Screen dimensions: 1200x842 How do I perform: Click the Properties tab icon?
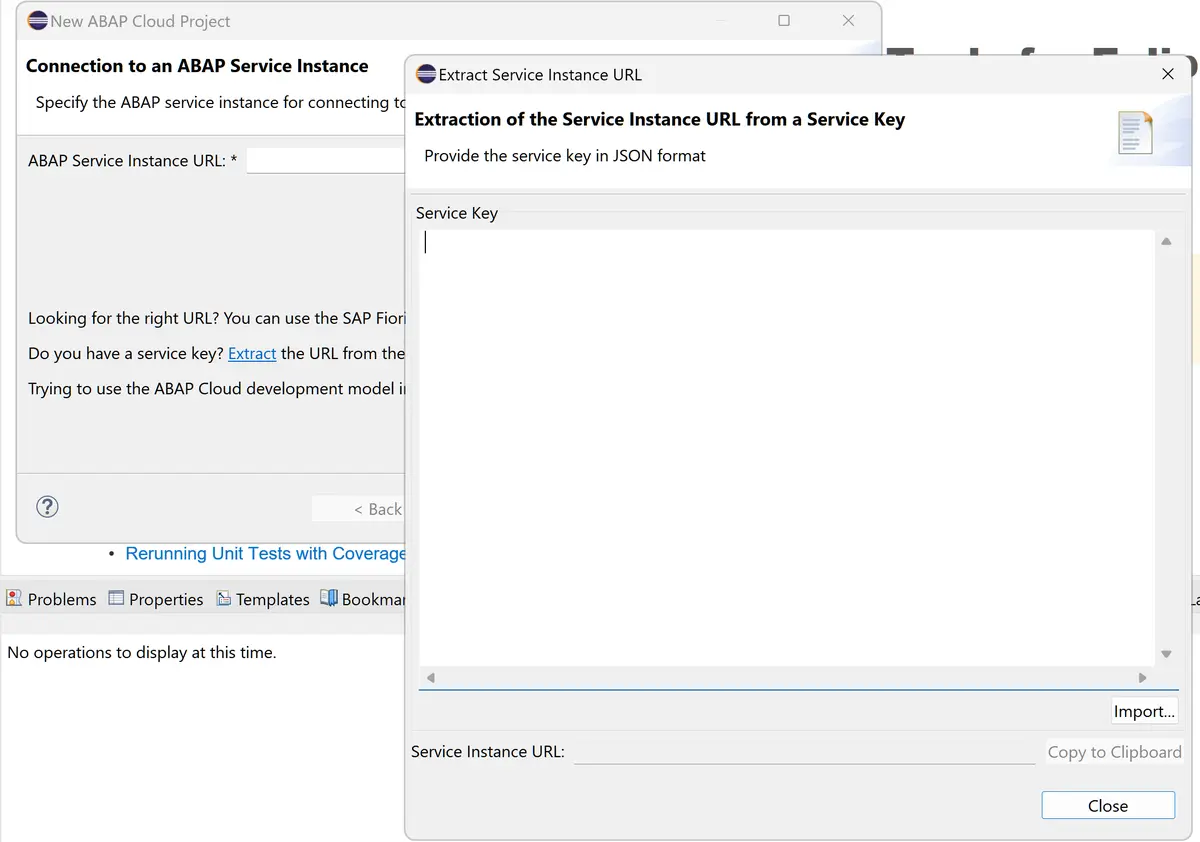116,598
